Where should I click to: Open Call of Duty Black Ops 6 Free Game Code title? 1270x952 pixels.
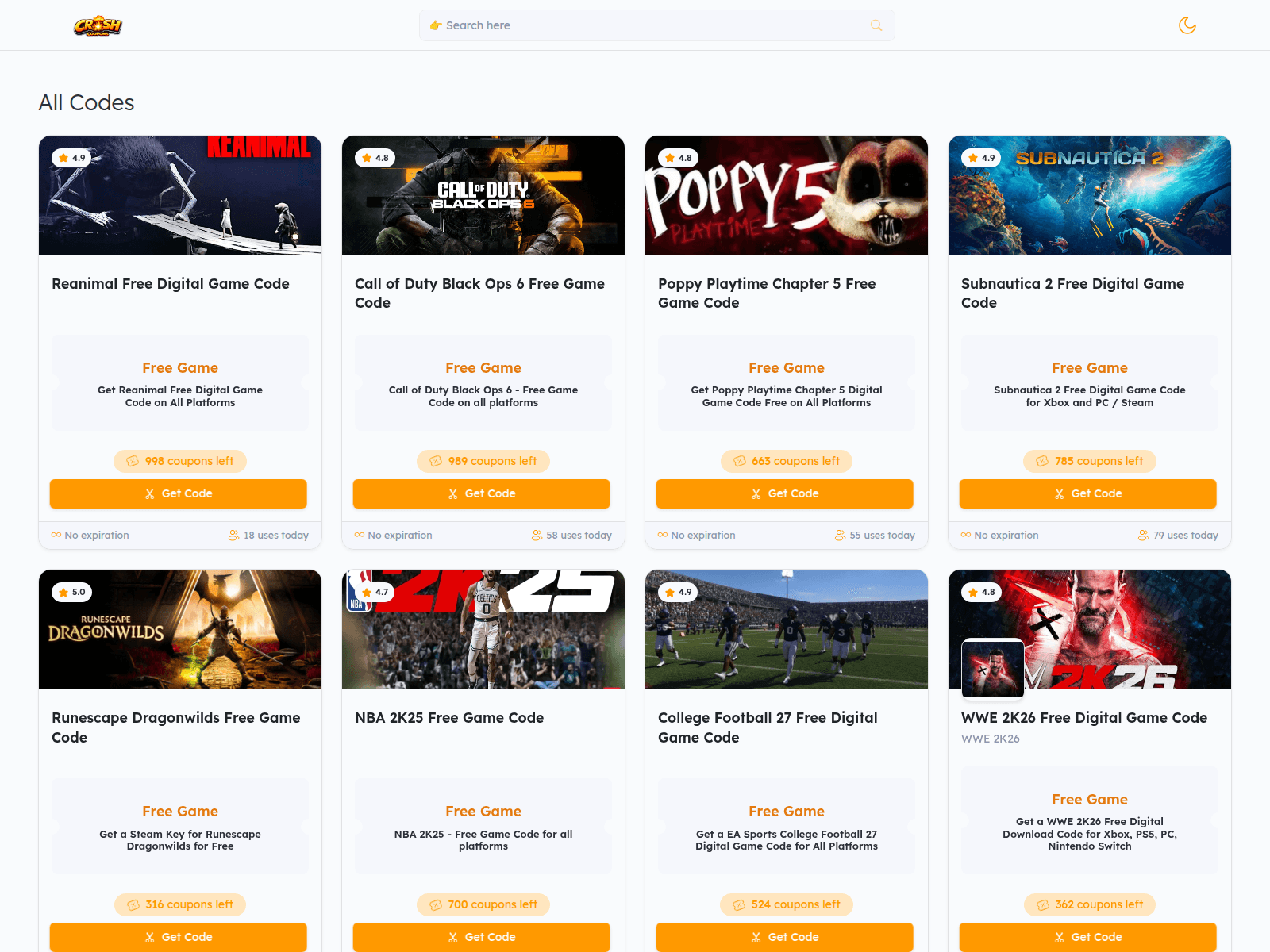[480, 294]
